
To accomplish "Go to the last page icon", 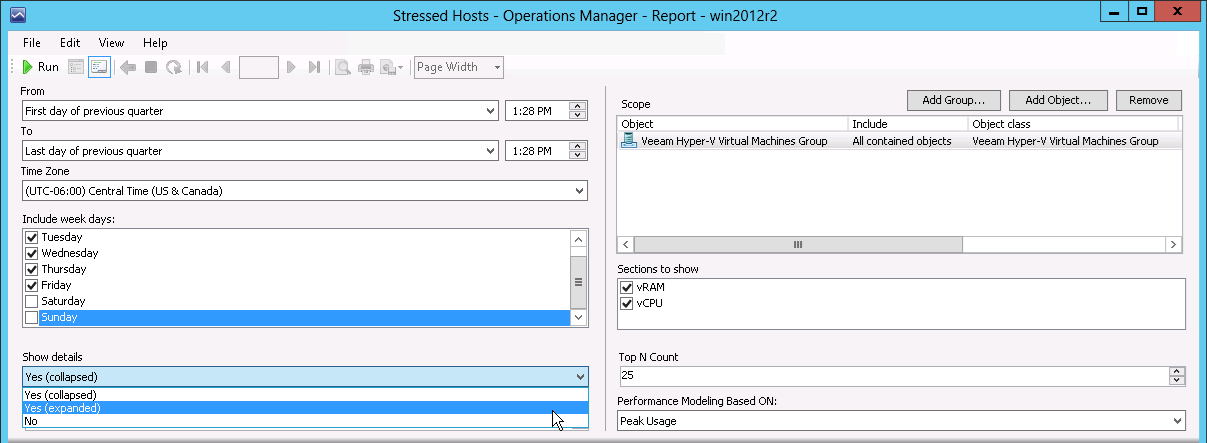I will point(314,67).
